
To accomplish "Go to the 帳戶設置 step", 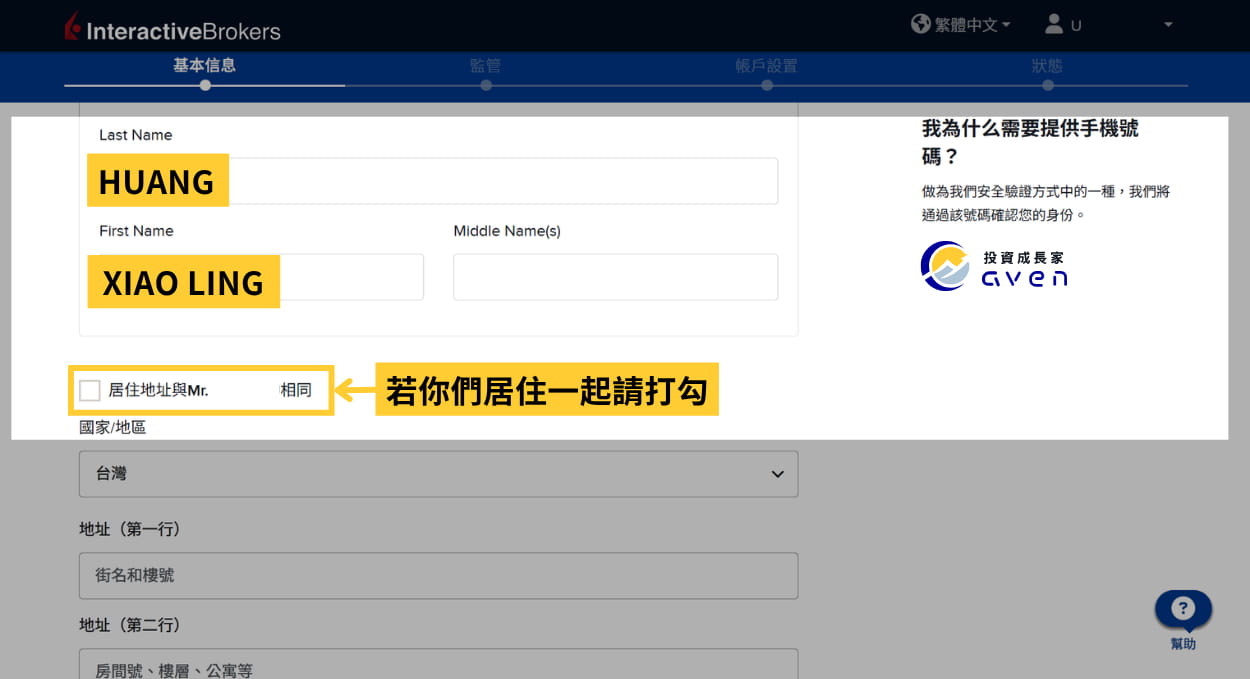I will tap(766, 66).
